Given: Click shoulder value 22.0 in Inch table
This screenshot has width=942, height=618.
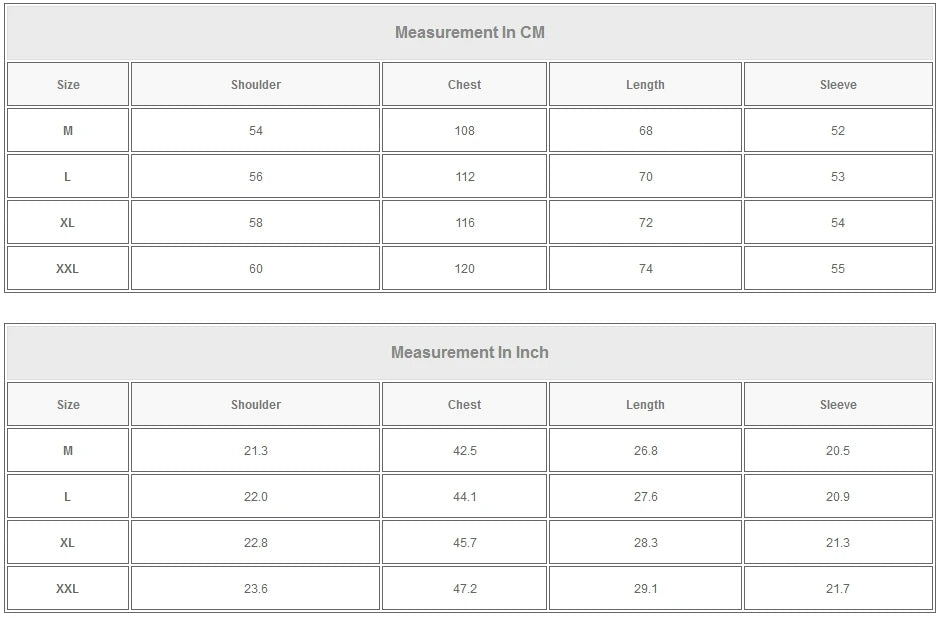Looking at the screenshot, I should pyautogui.click(x=256, y=497).
